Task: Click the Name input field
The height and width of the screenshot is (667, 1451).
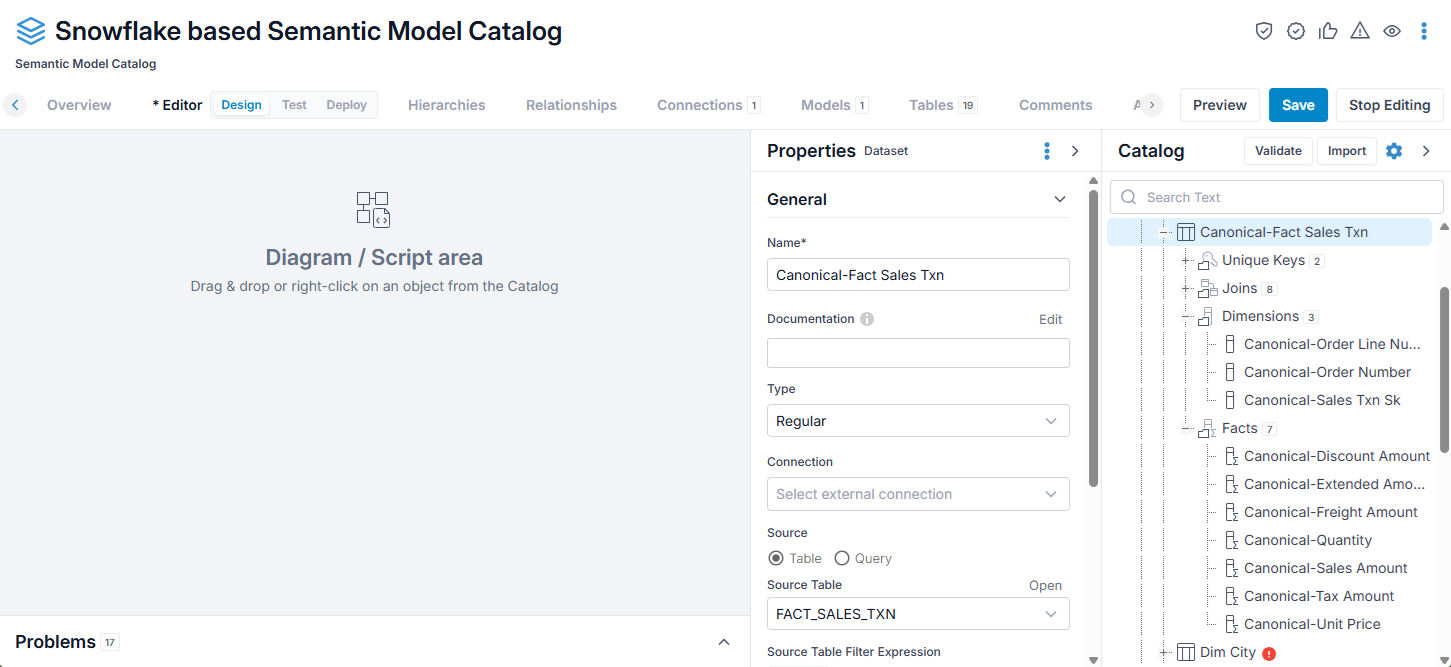Action: [x=918, y=274]
